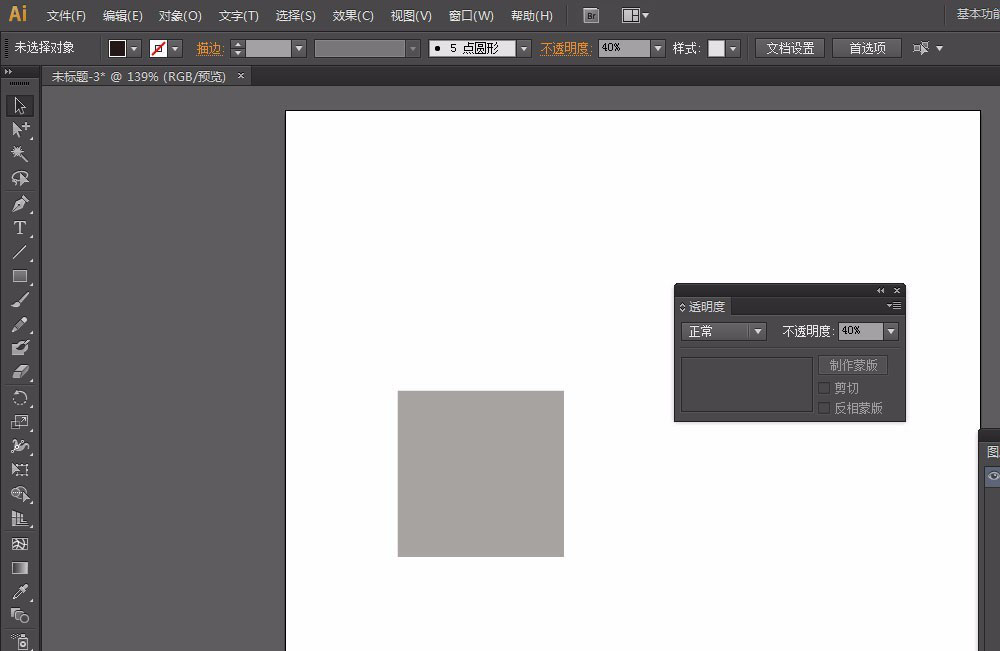Activate the Magic Wand tool
This screenshot has width=1000, height=651.
pos(19,154)
